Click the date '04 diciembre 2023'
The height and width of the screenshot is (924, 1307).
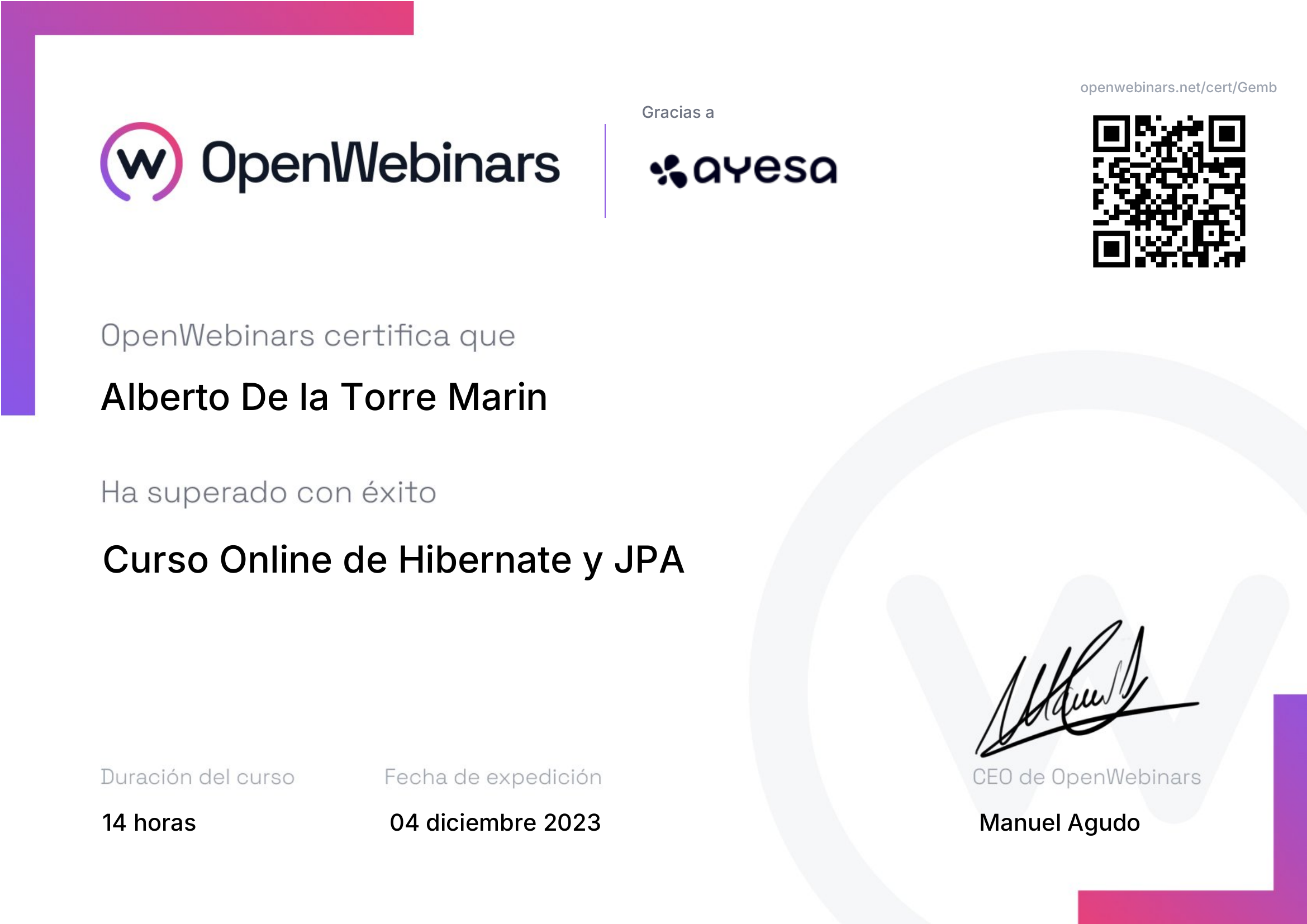click(495, 823)
